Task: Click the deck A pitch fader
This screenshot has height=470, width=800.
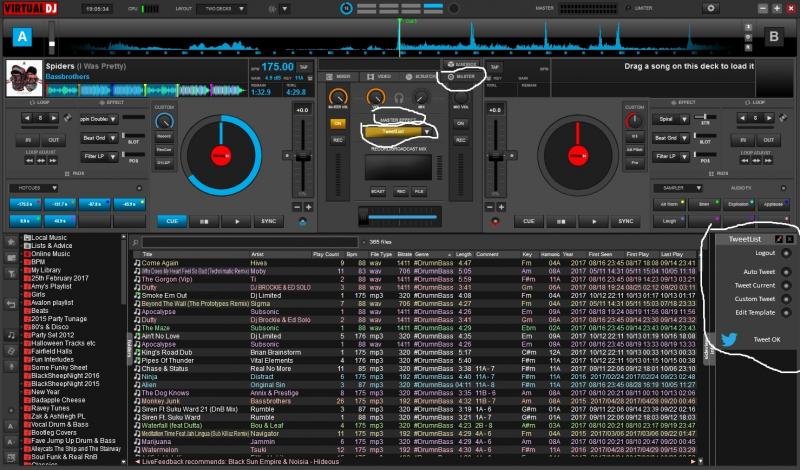Action: tap(303, 158)
